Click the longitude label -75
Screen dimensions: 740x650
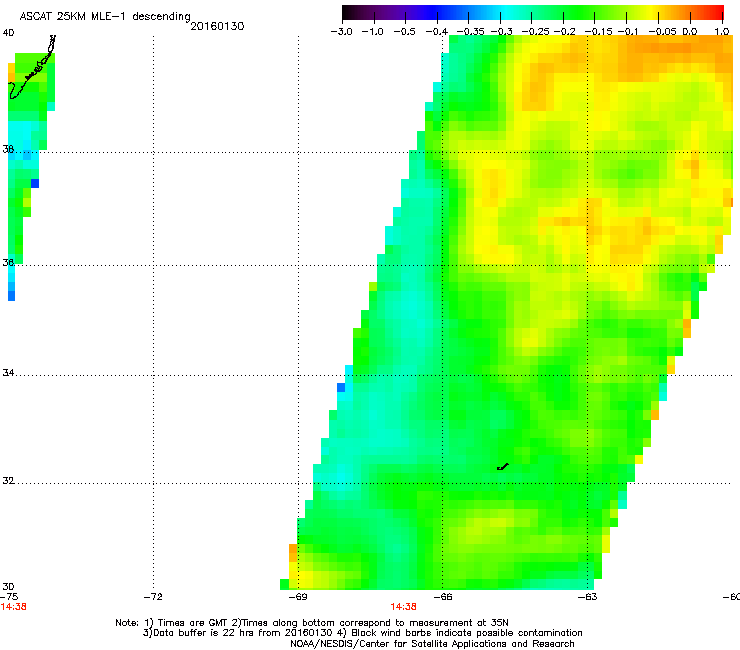click(9, 597)
